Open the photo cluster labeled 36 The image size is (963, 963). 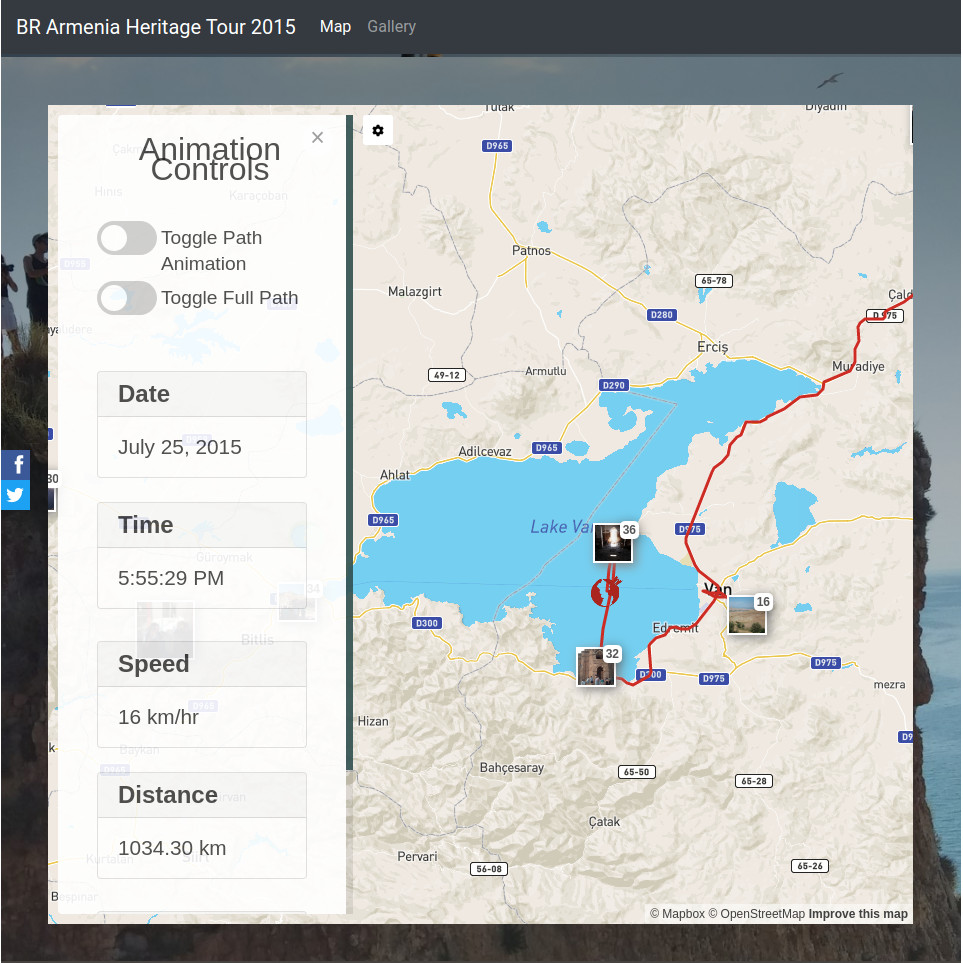point(608,542)
